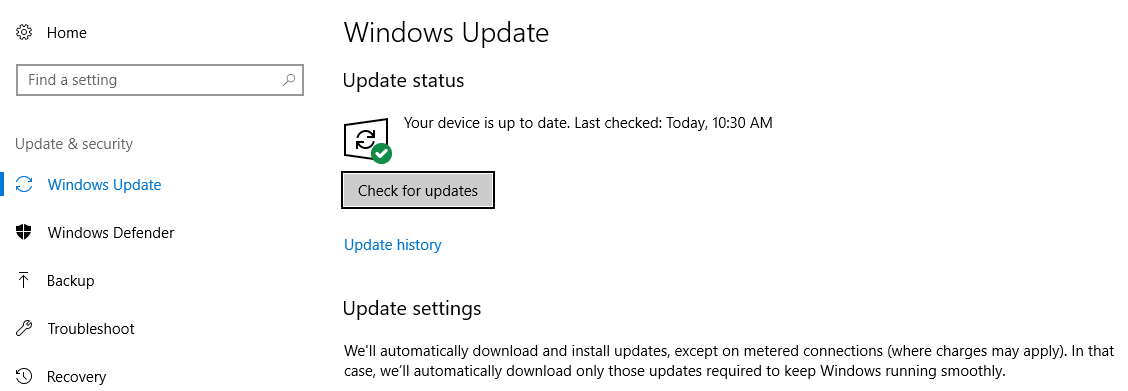Click the 'Your device is up to date' text
This screenshot has height=391, width=1128.
(486, 123)
